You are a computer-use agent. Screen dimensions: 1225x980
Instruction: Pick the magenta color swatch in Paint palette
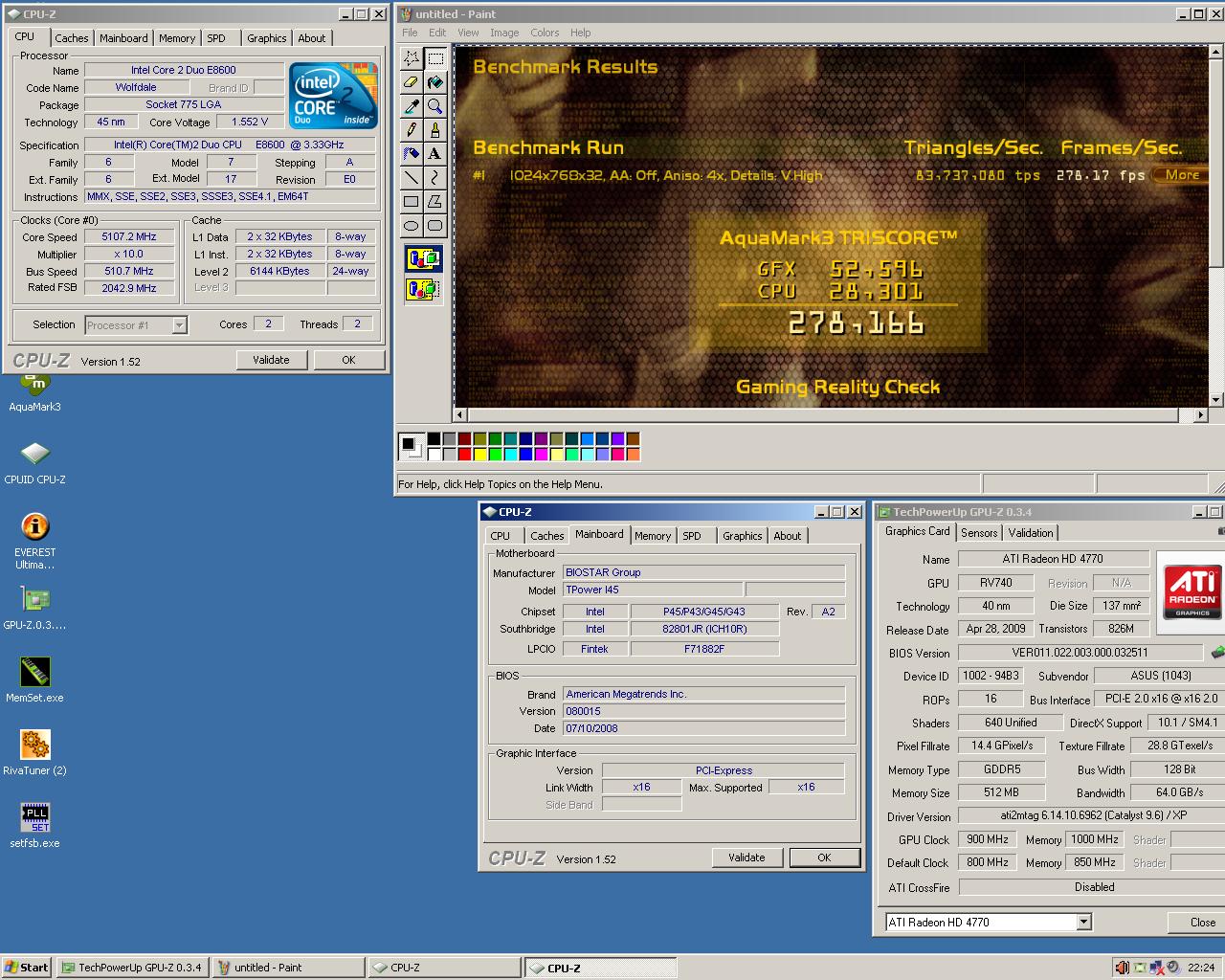(541, 455)
